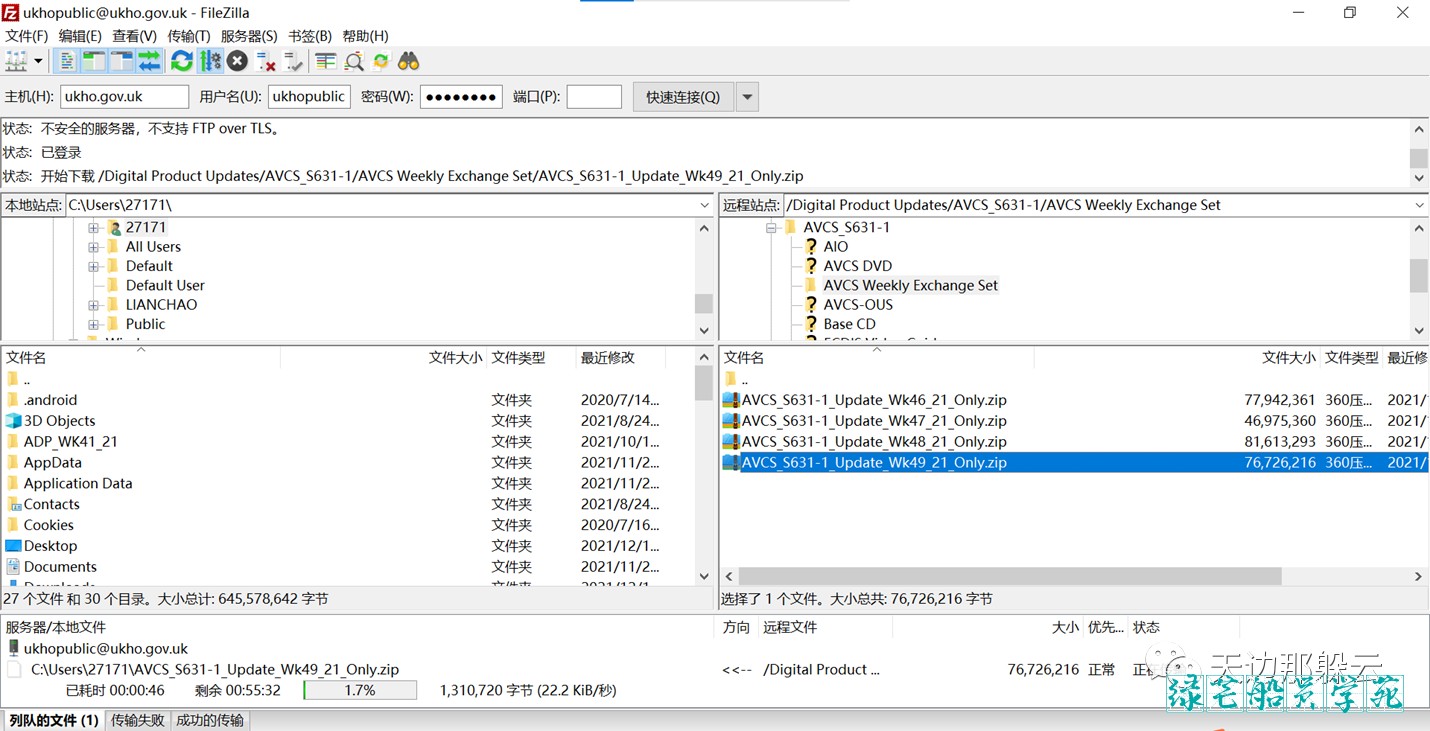
Task: Open the 编辑(E) menu
Action: 80,36
